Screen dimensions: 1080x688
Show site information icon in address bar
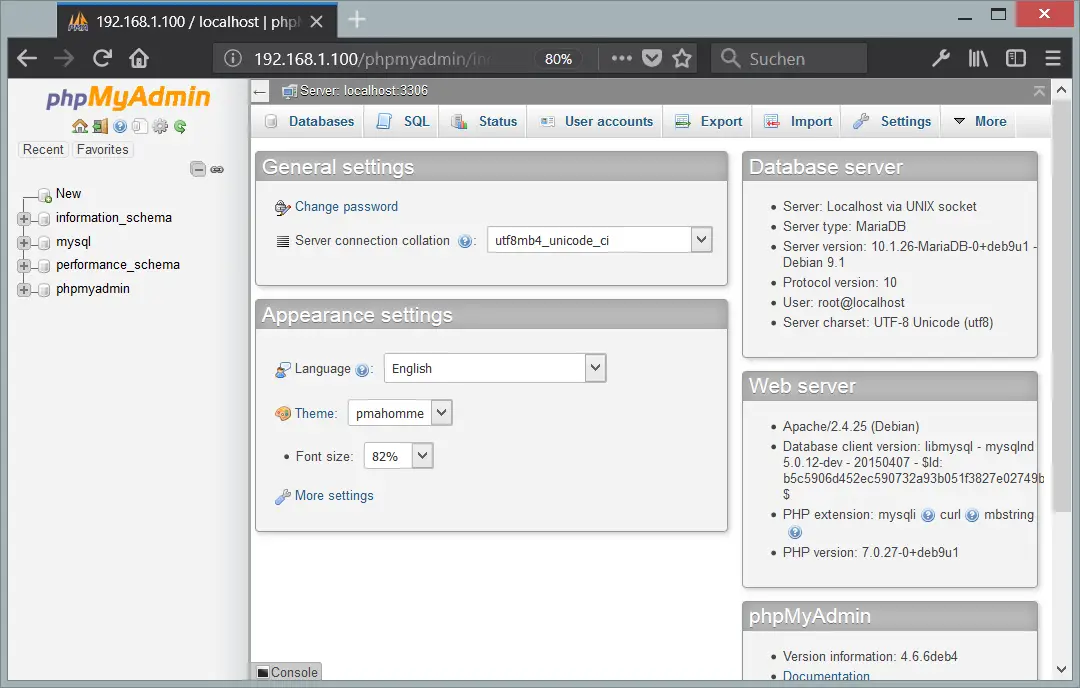pos(233,59)
